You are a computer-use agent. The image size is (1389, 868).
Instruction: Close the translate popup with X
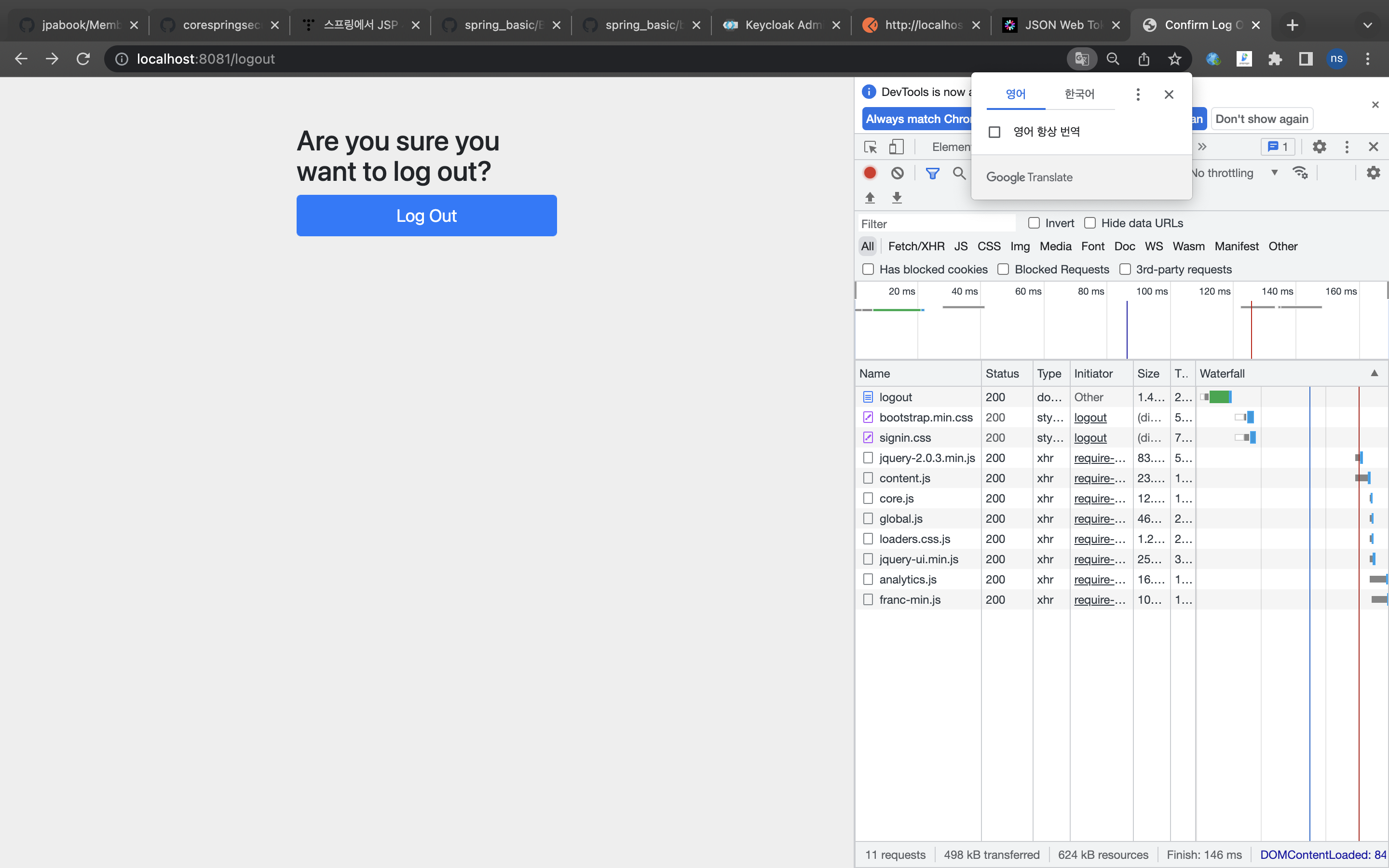[1169, 94]
